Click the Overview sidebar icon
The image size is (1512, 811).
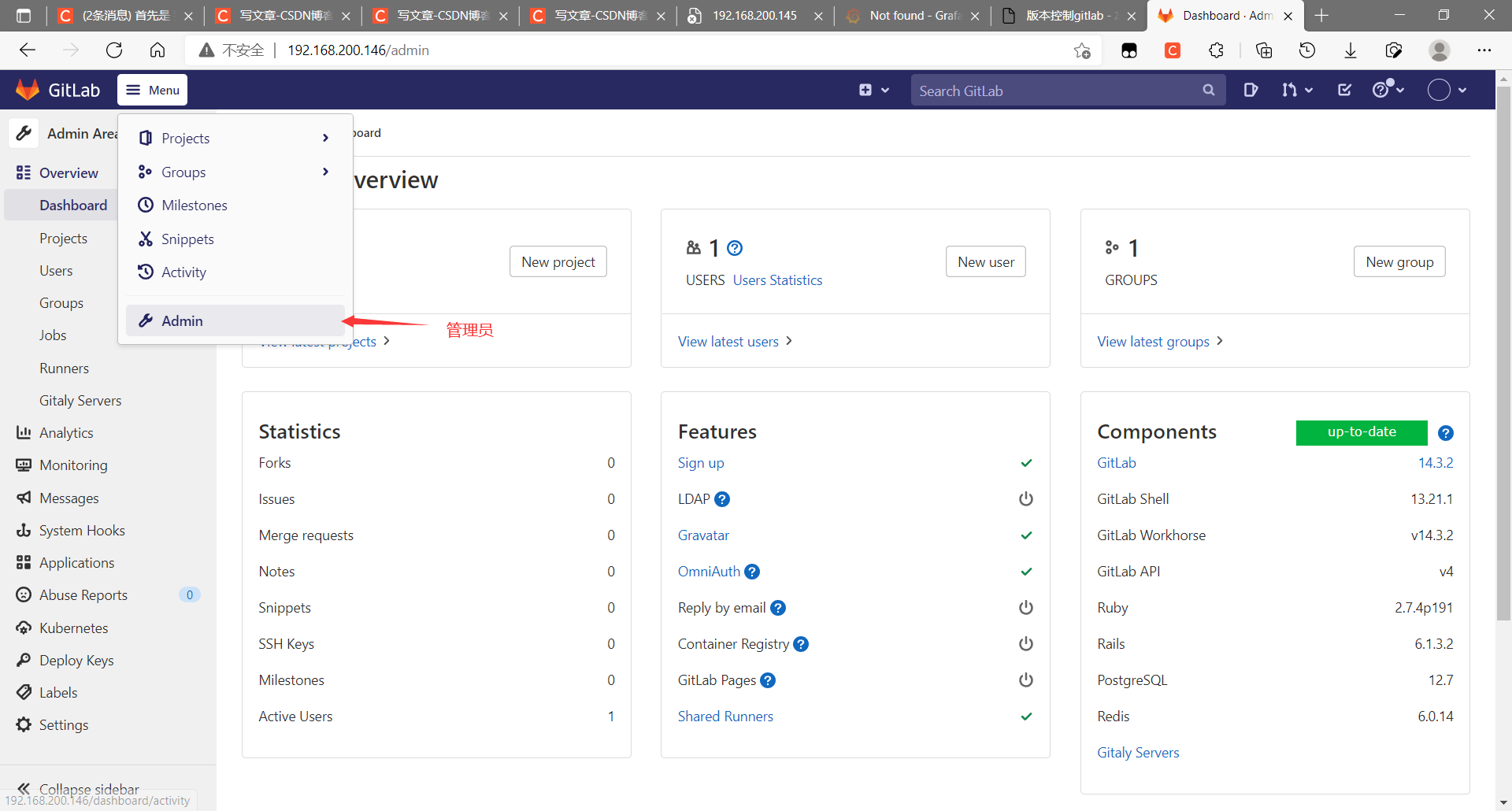pyautogui.click(x=24, y=172)
